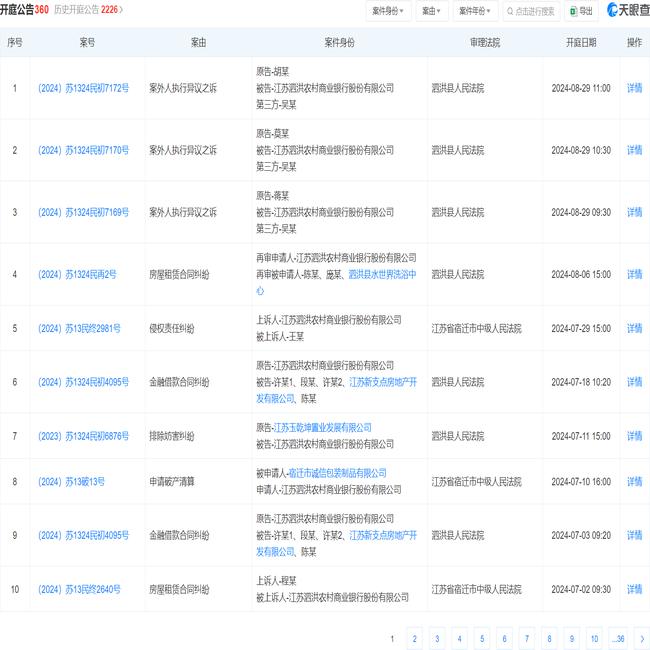Go to page 2
This screenshot has height=650, width=650.
coord(415,638)
